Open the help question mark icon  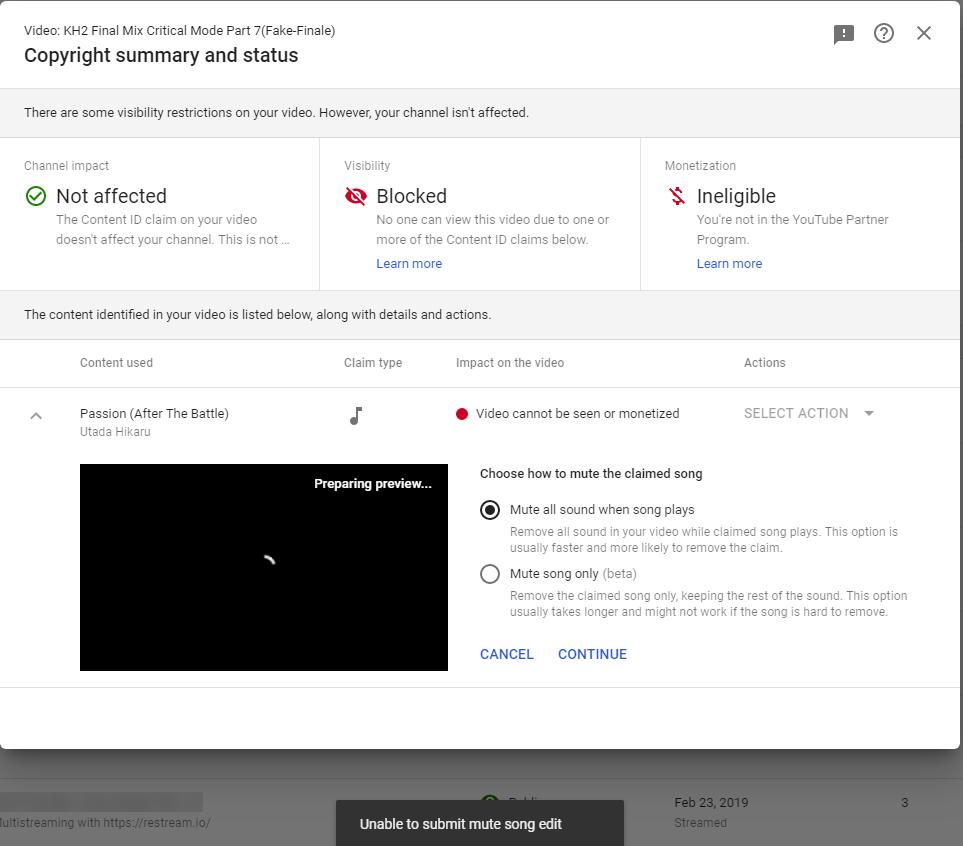pos(883,33)
